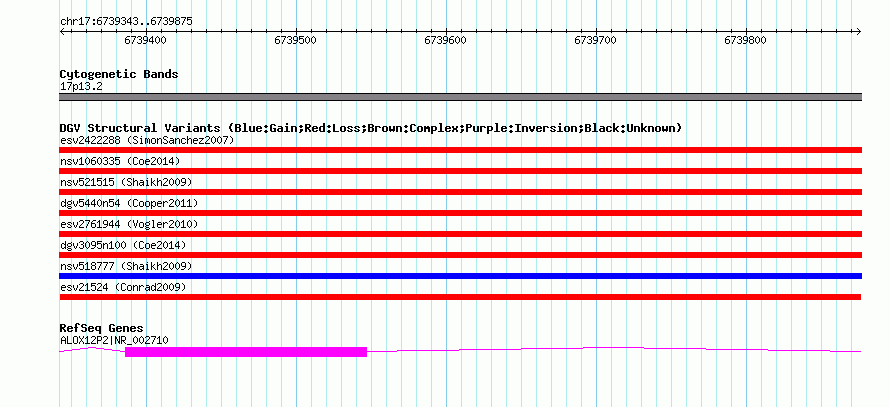The height and width of the screenshot is (407, 890).
Task: Click the thin magenta ALOX12P2 intron line
Action: pos(613,349)
